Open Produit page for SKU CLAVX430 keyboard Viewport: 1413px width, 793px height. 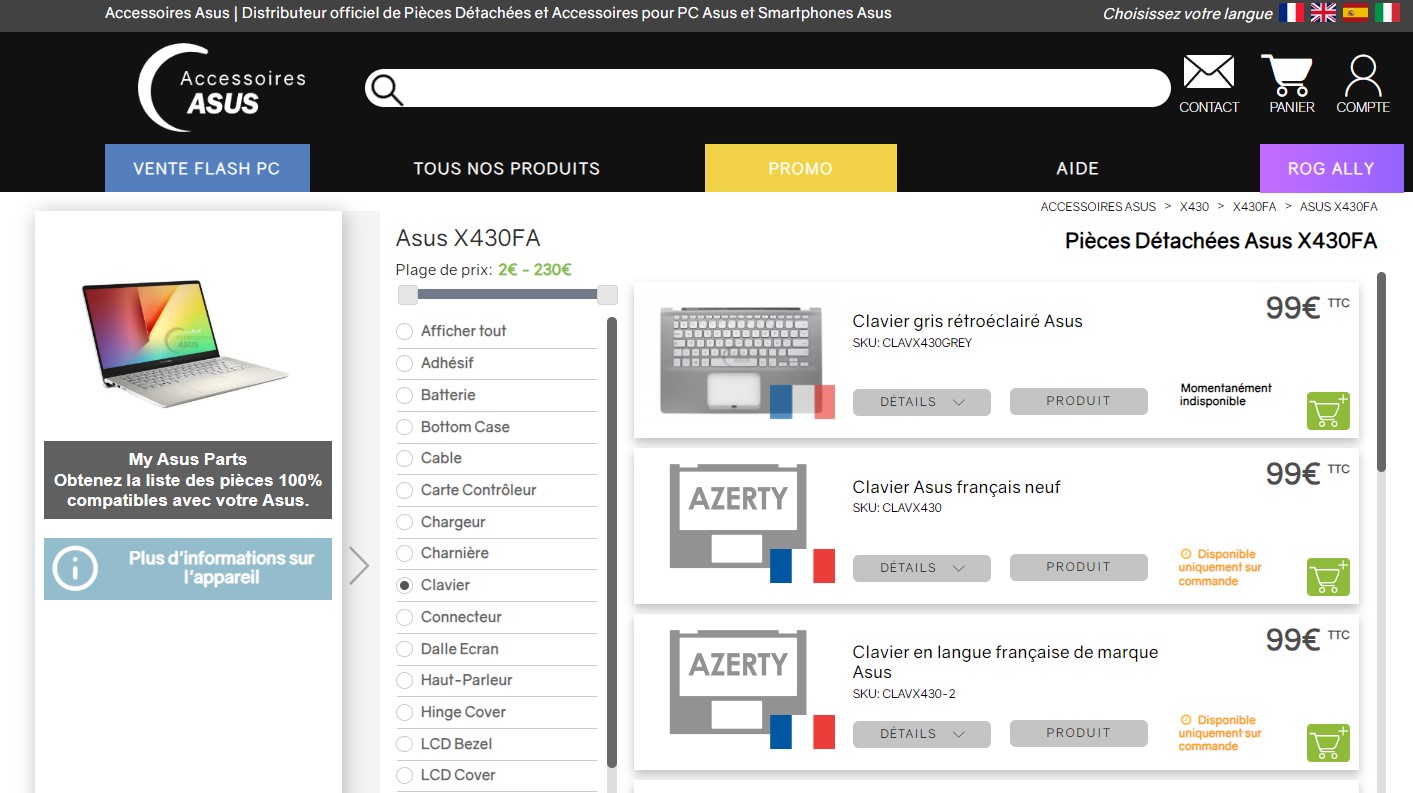(1078, 567)
